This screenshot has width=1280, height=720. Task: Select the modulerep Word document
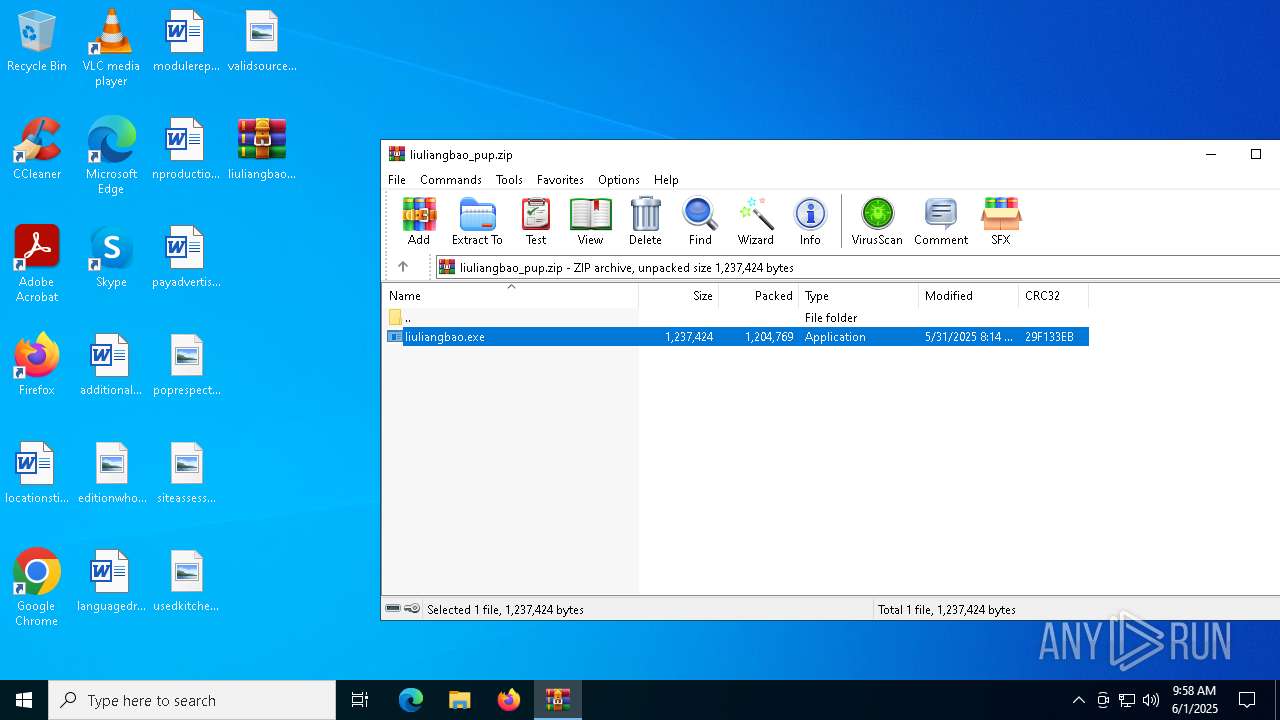coord(186,42)
